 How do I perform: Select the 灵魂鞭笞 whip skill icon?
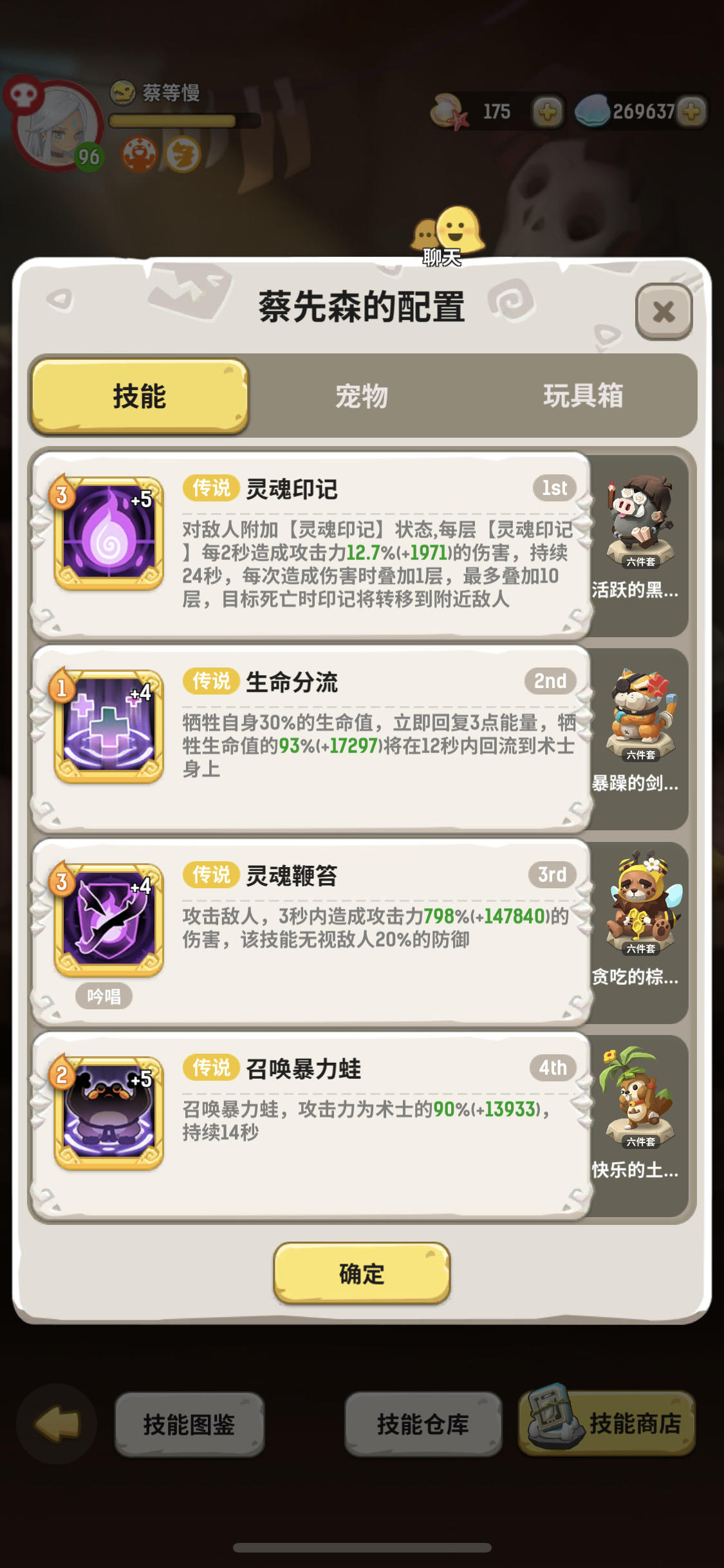click(x=109, y=920)
